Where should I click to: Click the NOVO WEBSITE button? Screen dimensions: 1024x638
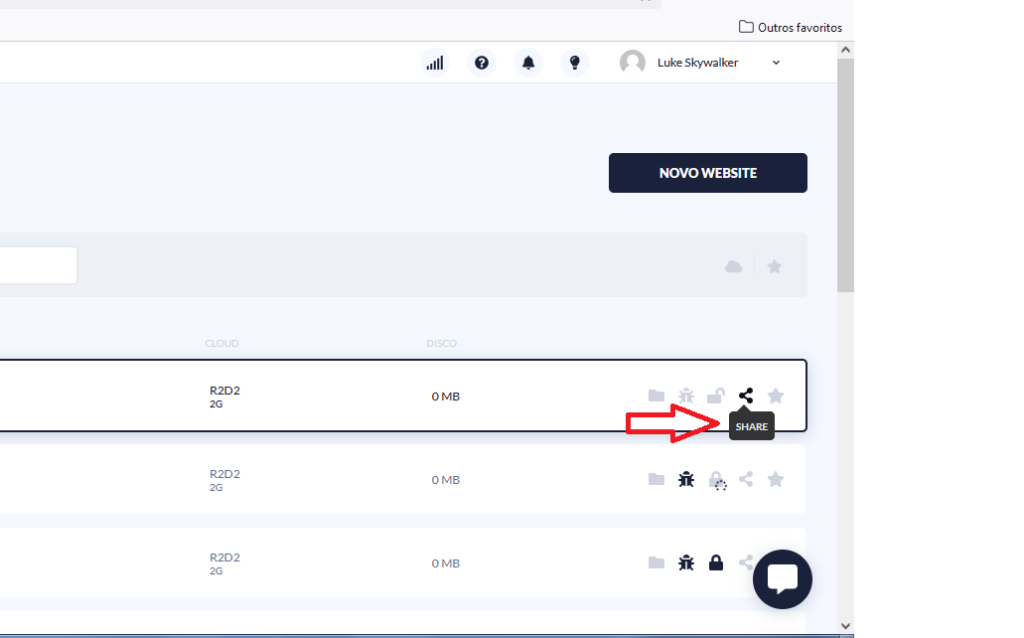(708, 173)
